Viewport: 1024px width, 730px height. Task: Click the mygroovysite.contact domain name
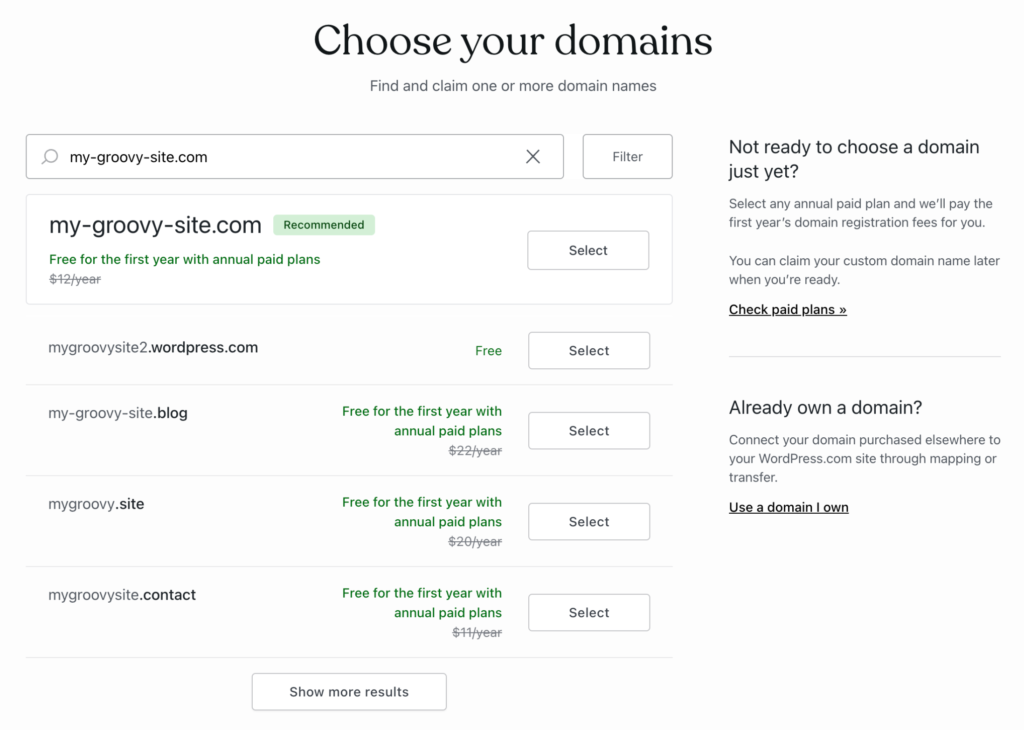(x=122, y=595)
